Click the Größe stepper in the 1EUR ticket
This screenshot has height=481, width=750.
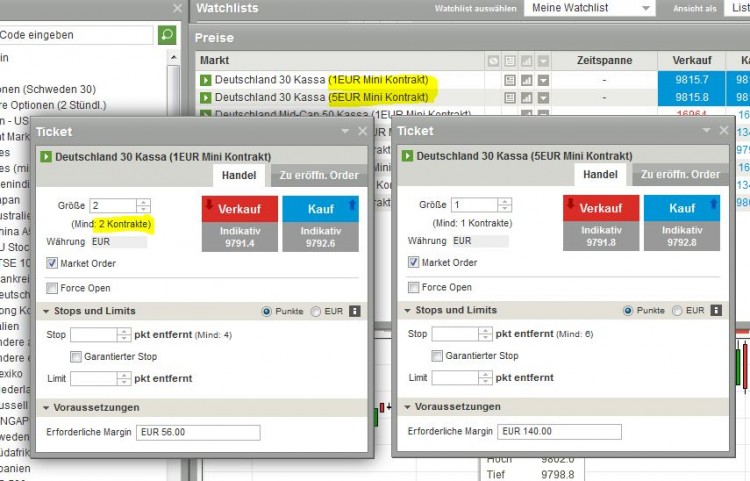(143, 206)
